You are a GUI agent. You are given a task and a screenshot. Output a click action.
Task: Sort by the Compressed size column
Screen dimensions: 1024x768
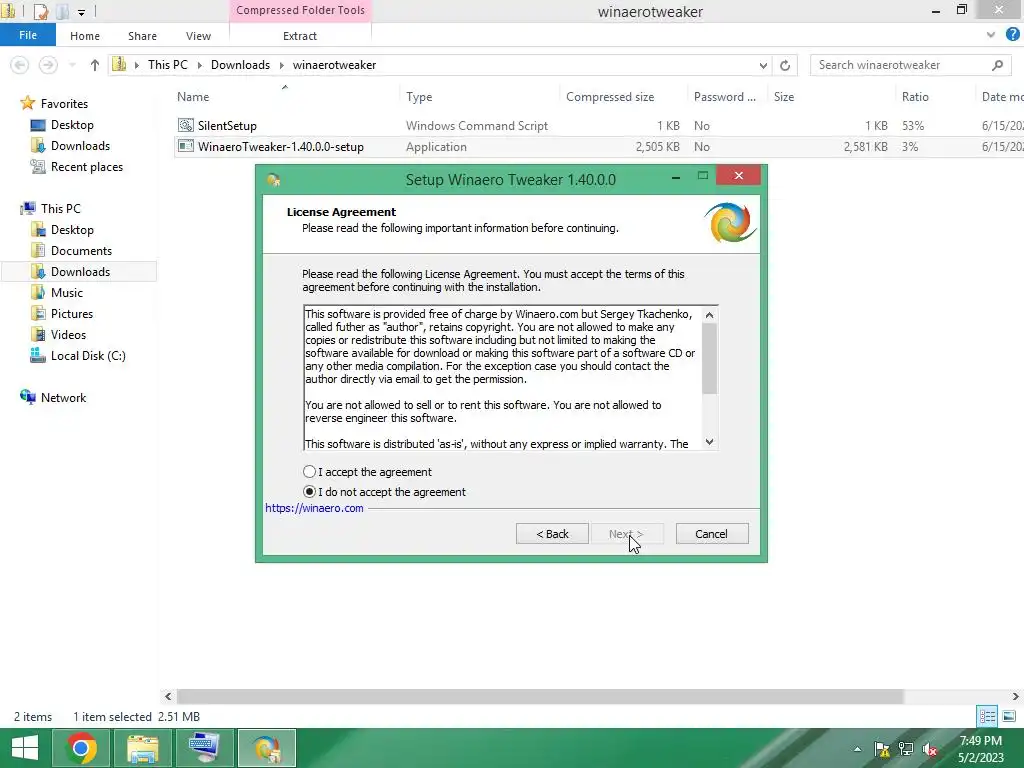tap(610, 97)
